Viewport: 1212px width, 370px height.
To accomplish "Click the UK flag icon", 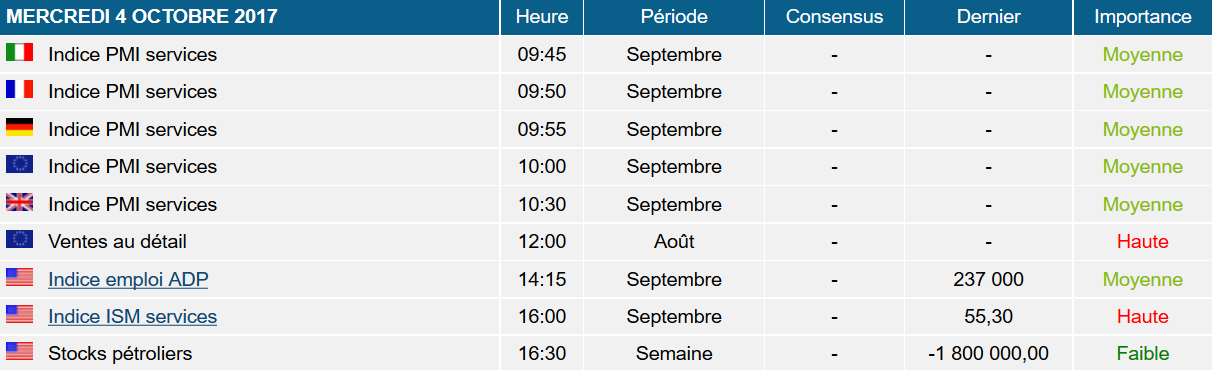I will click(x=20, y=202).
